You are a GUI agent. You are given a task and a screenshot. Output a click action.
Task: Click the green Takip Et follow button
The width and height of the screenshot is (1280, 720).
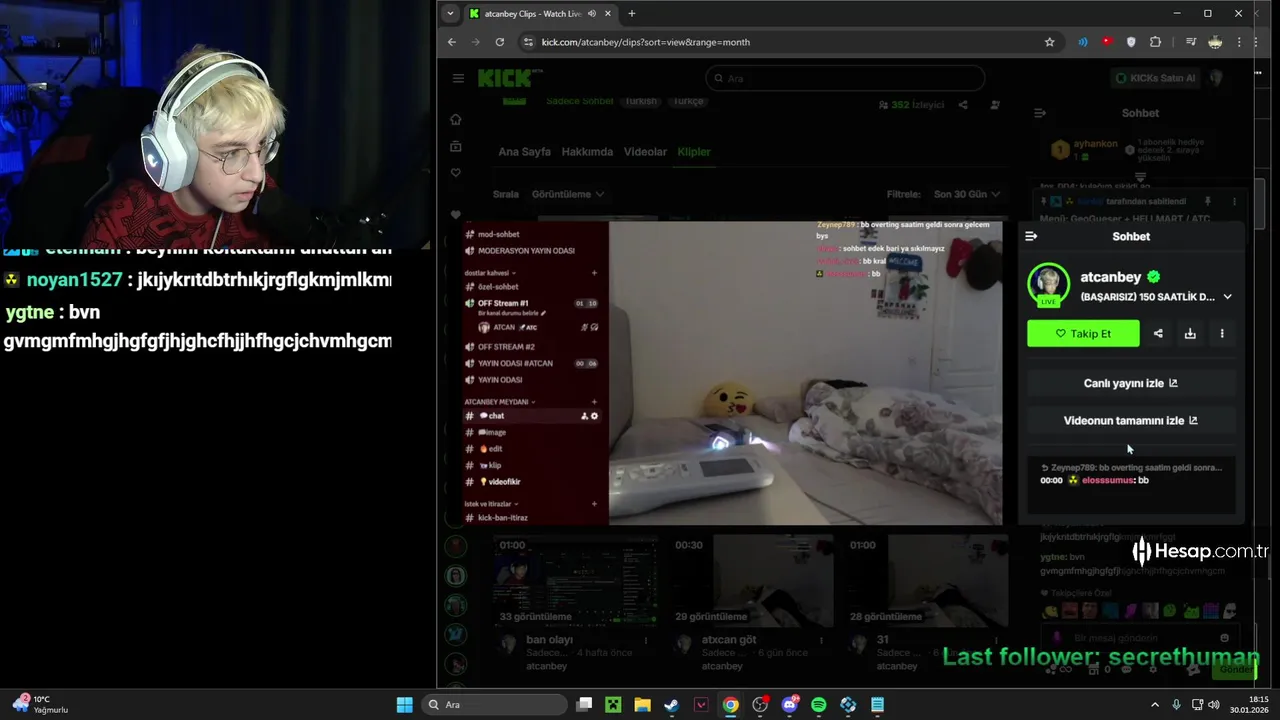(1083, 333)
